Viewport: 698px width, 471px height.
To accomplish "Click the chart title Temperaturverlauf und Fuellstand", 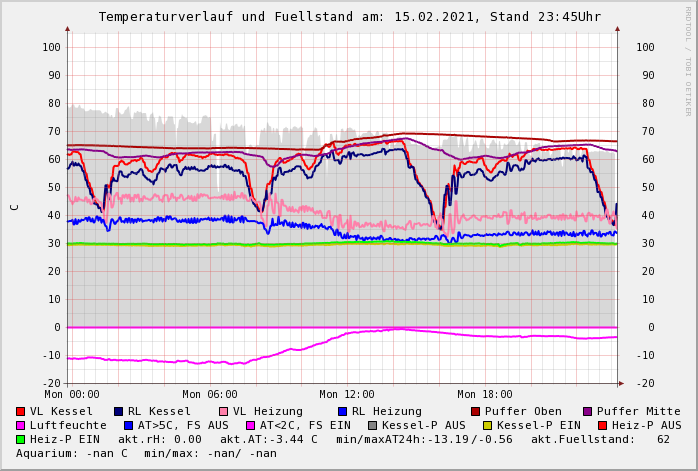I will click(x=349, y=17).
